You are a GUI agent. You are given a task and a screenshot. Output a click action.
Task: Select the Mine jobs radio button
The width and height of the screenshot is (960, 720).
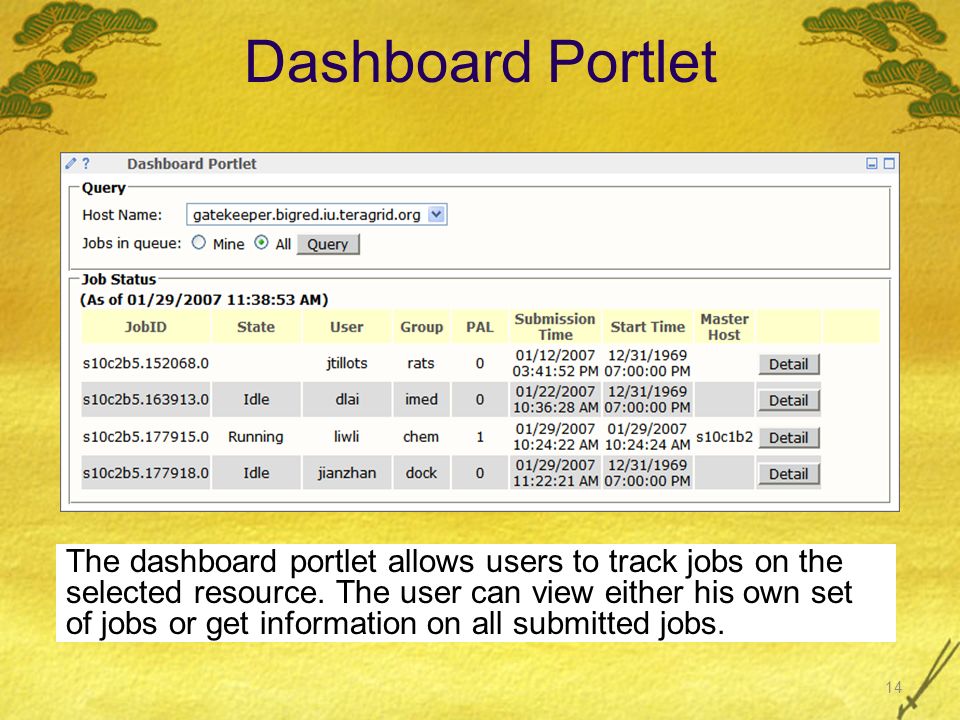click(x=198, y=242)
